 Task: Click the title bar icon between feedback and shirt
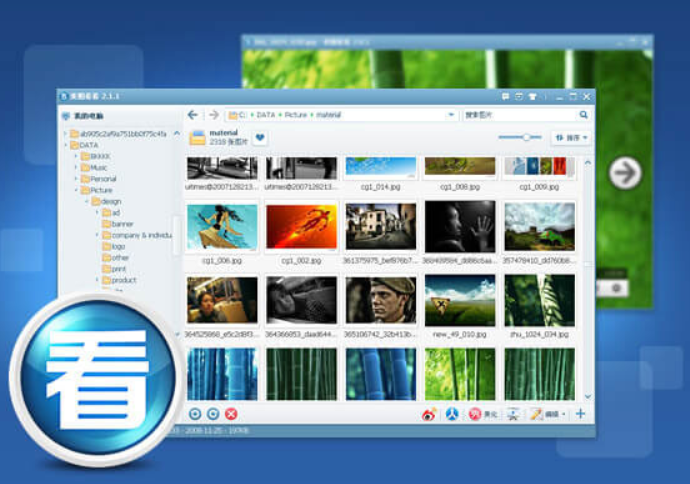coord(519,96)
